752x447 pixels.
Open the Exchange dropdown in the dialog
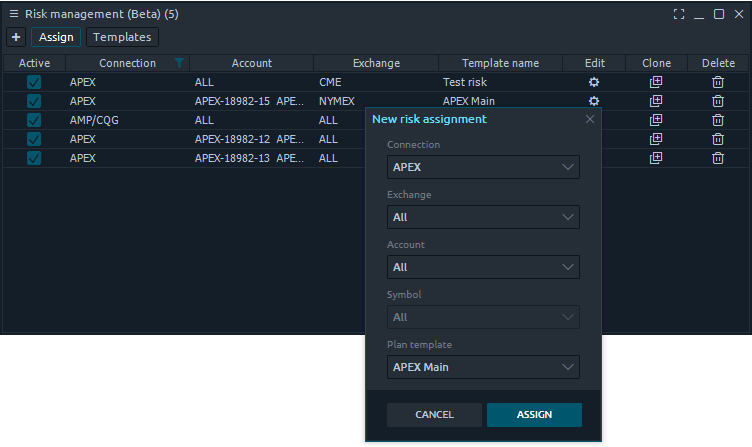coord(483,217)
